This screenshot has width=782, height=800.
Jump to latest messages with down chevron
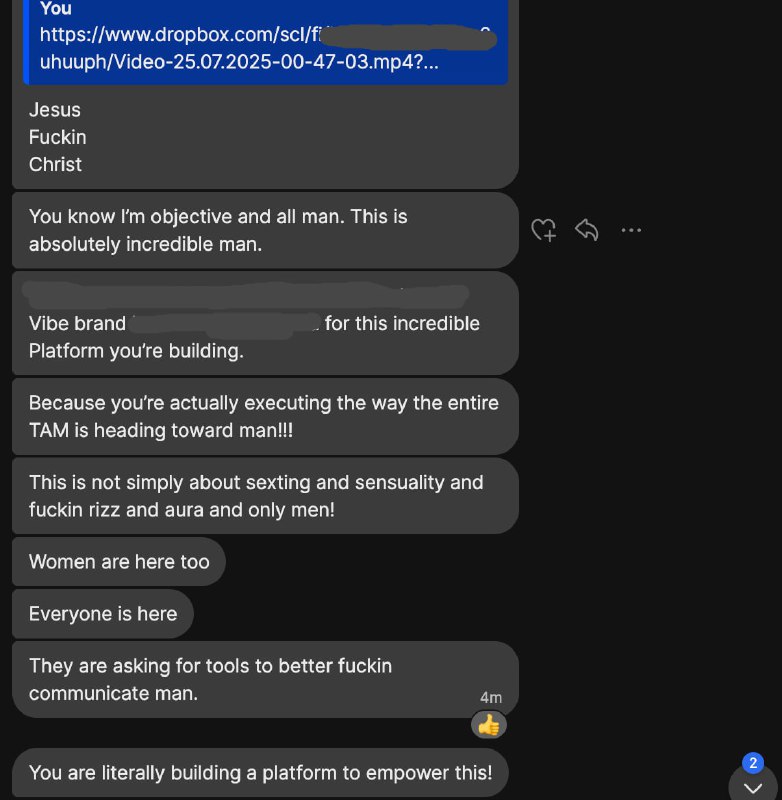click(x=753, y=788)
